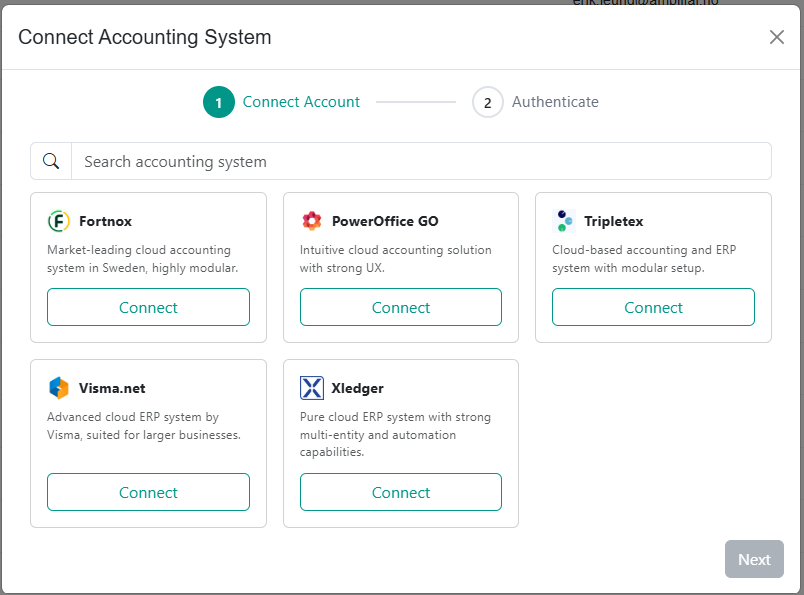Select the Xledger card description text
This screenshot has height=595, width=804.
[395, 434]
